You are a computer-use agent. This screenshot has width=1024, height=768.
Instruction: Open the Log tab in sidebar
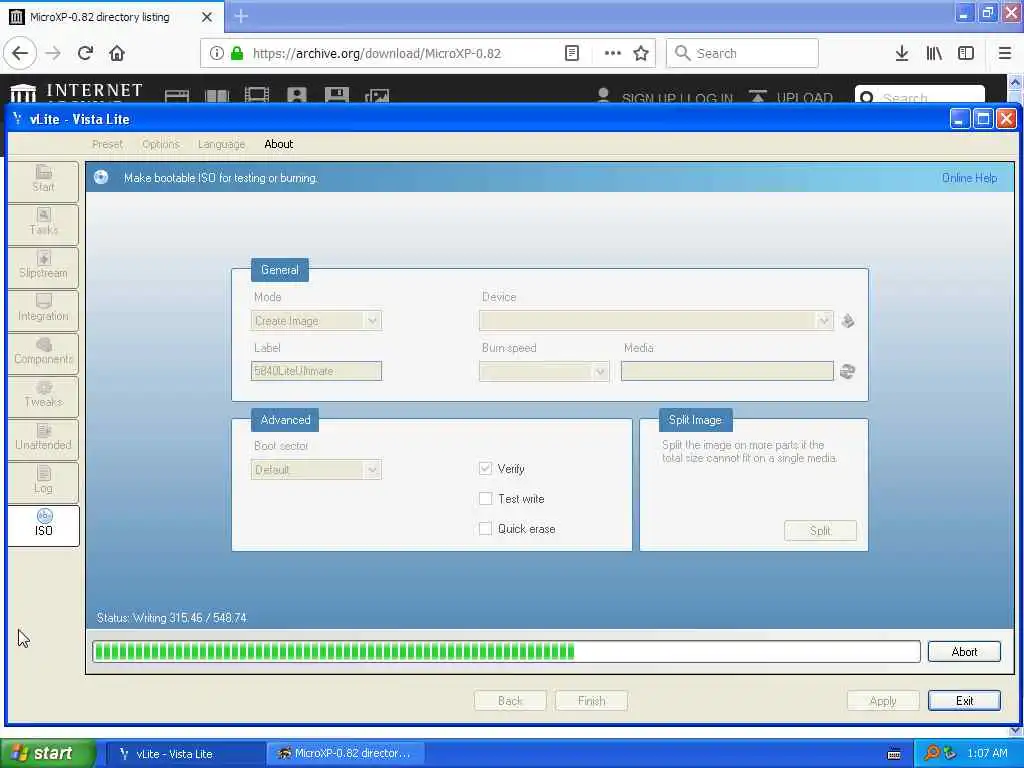tap(43, 483)
